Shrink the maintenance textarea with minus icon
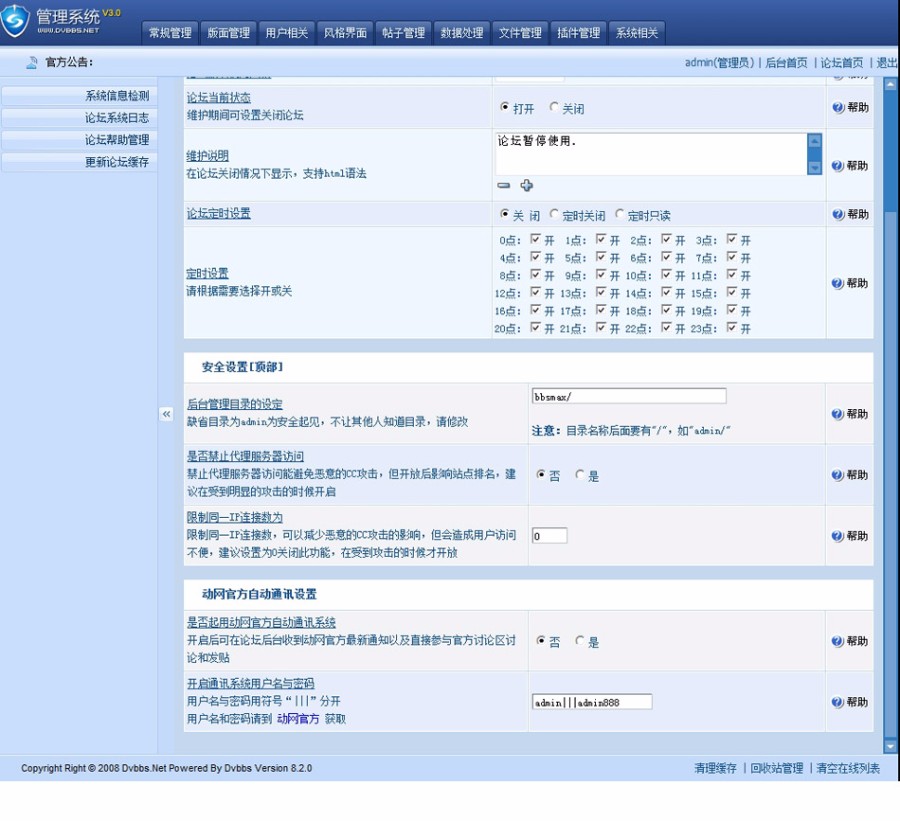Screen dimensions: 900x821 click(x=504, y=185)
